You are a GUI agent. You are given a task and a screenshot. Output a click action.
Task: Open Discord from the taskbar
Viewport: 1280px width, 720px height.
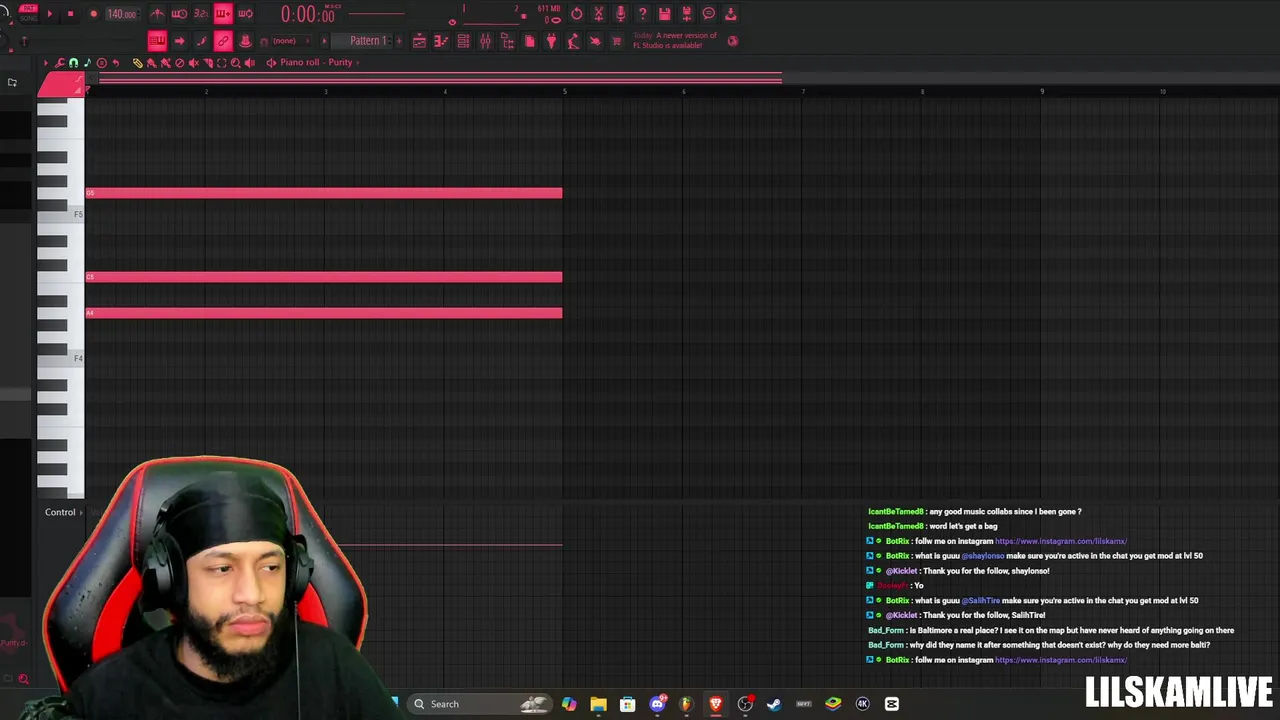[x=657, y=704]
